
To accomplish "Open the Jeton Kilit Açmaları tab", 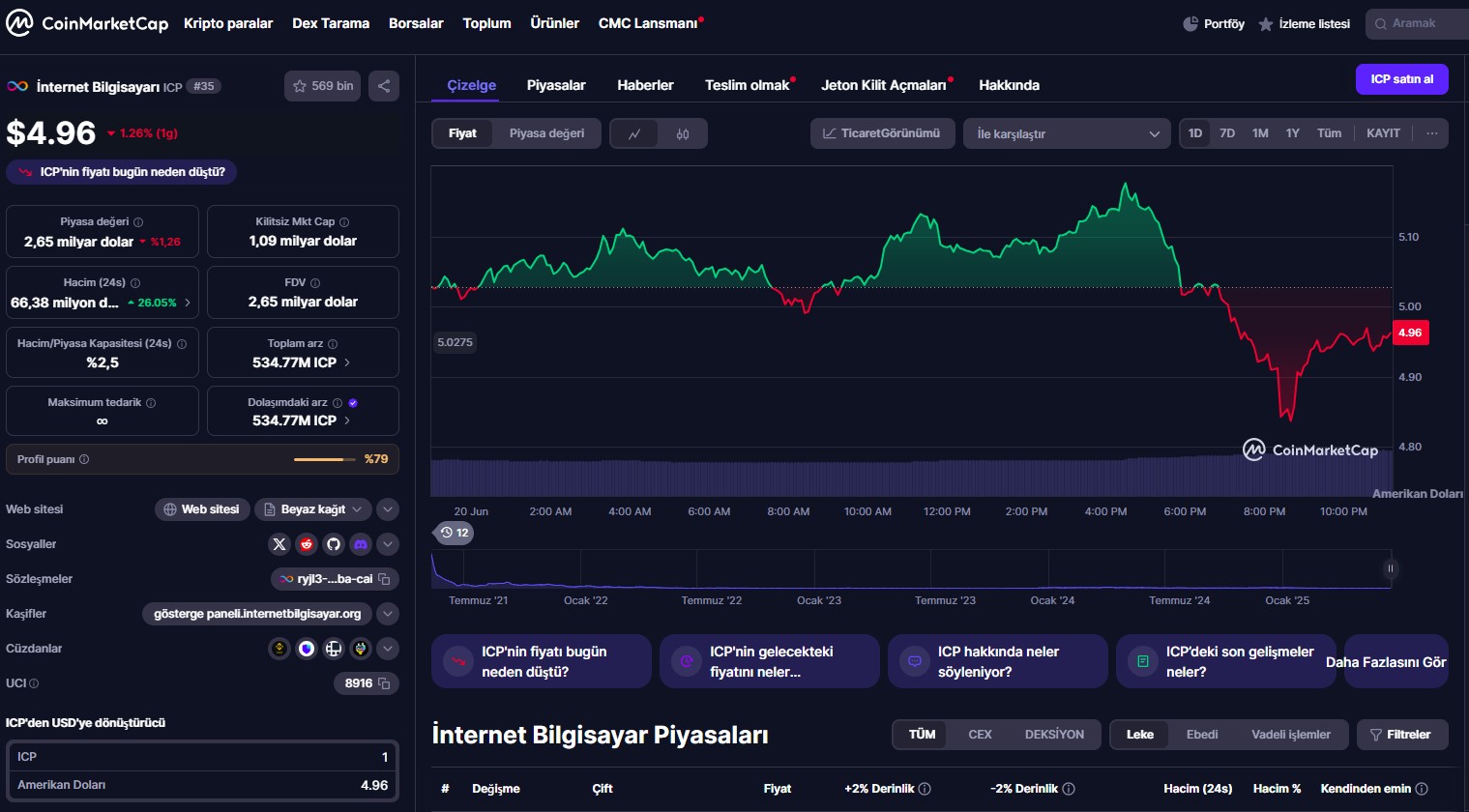I will [x=884, y=85].
